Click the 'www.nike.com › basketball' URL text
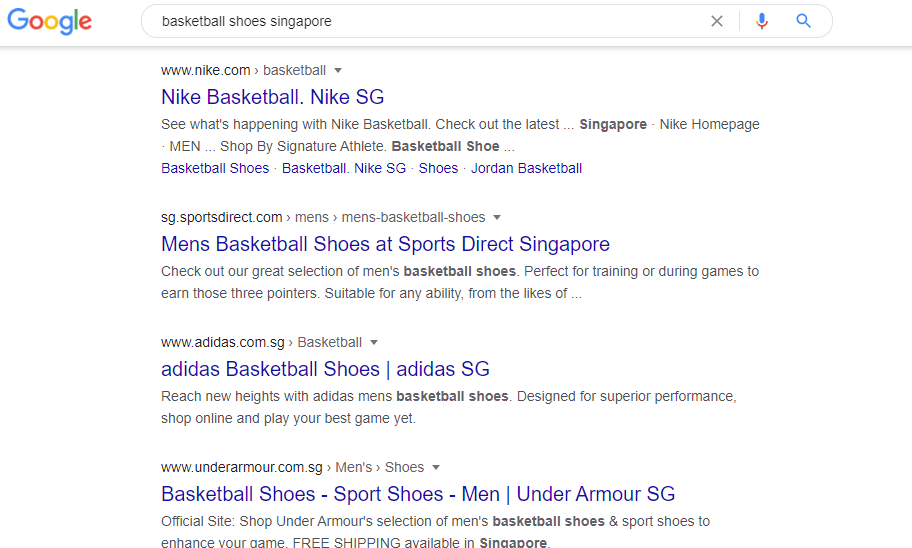 (243, 70)
